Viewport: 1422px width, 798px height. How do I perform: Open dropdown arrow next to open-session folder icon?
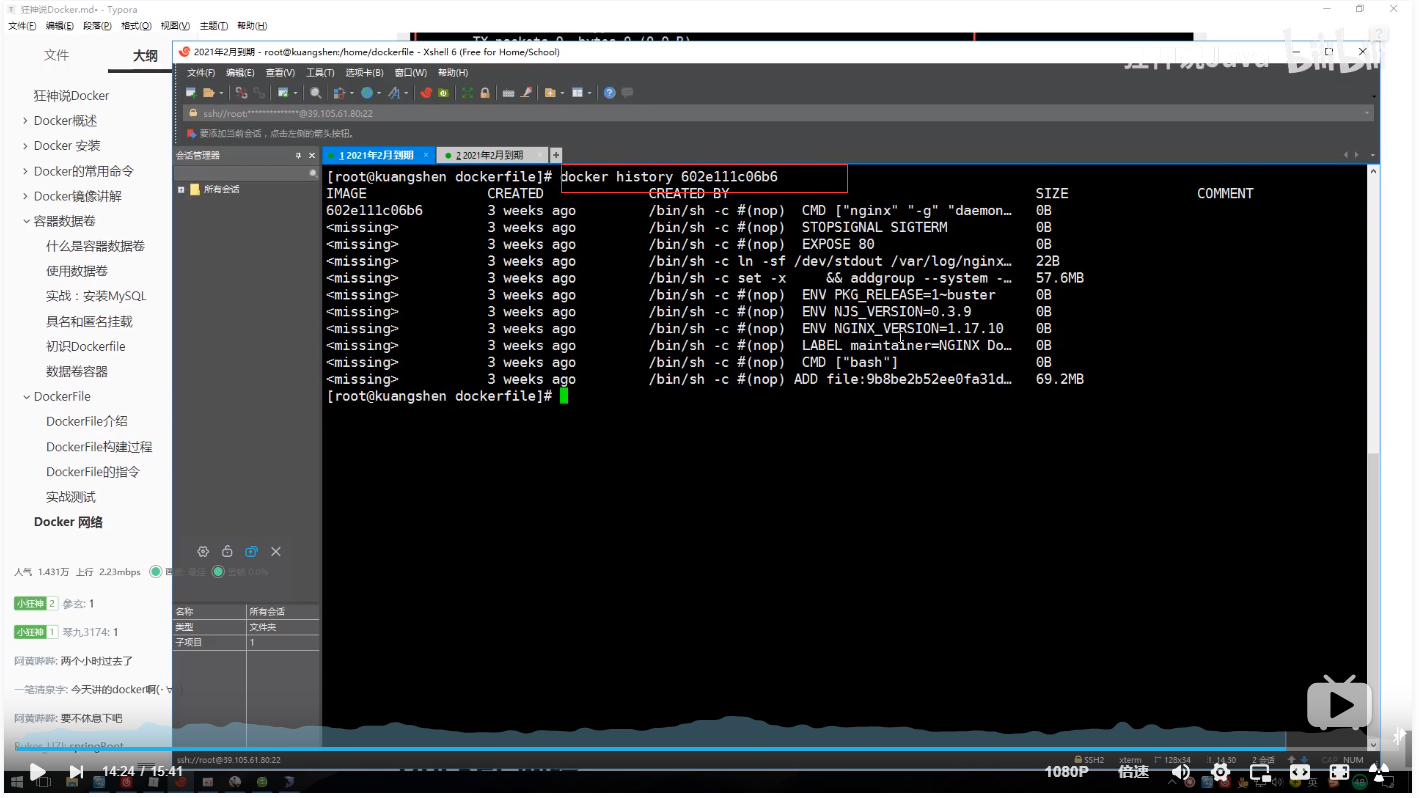[x=221, y=93]
